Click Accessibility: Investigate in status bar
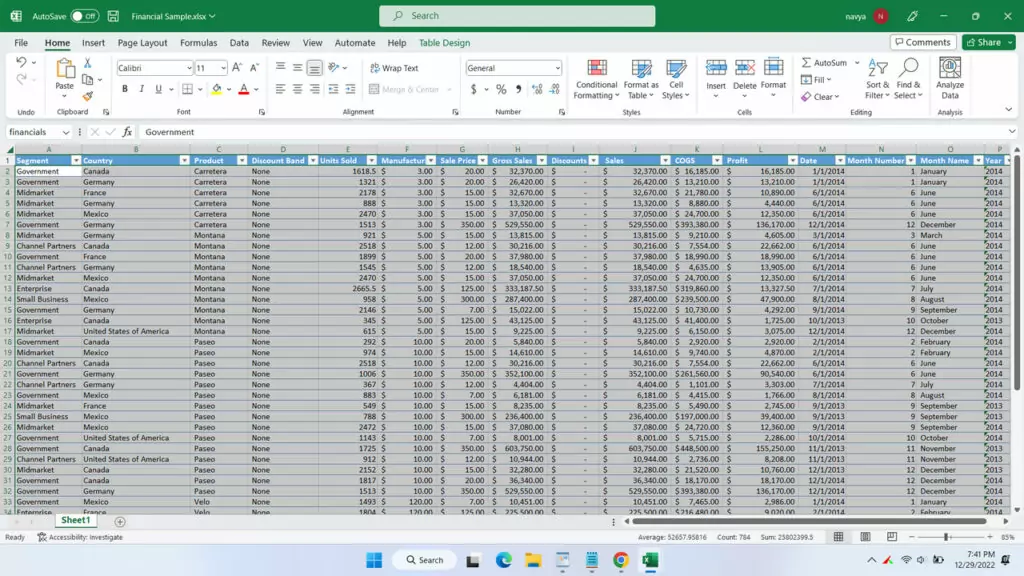The width and height of the screenshot is (1024, 576). point(80,537)
